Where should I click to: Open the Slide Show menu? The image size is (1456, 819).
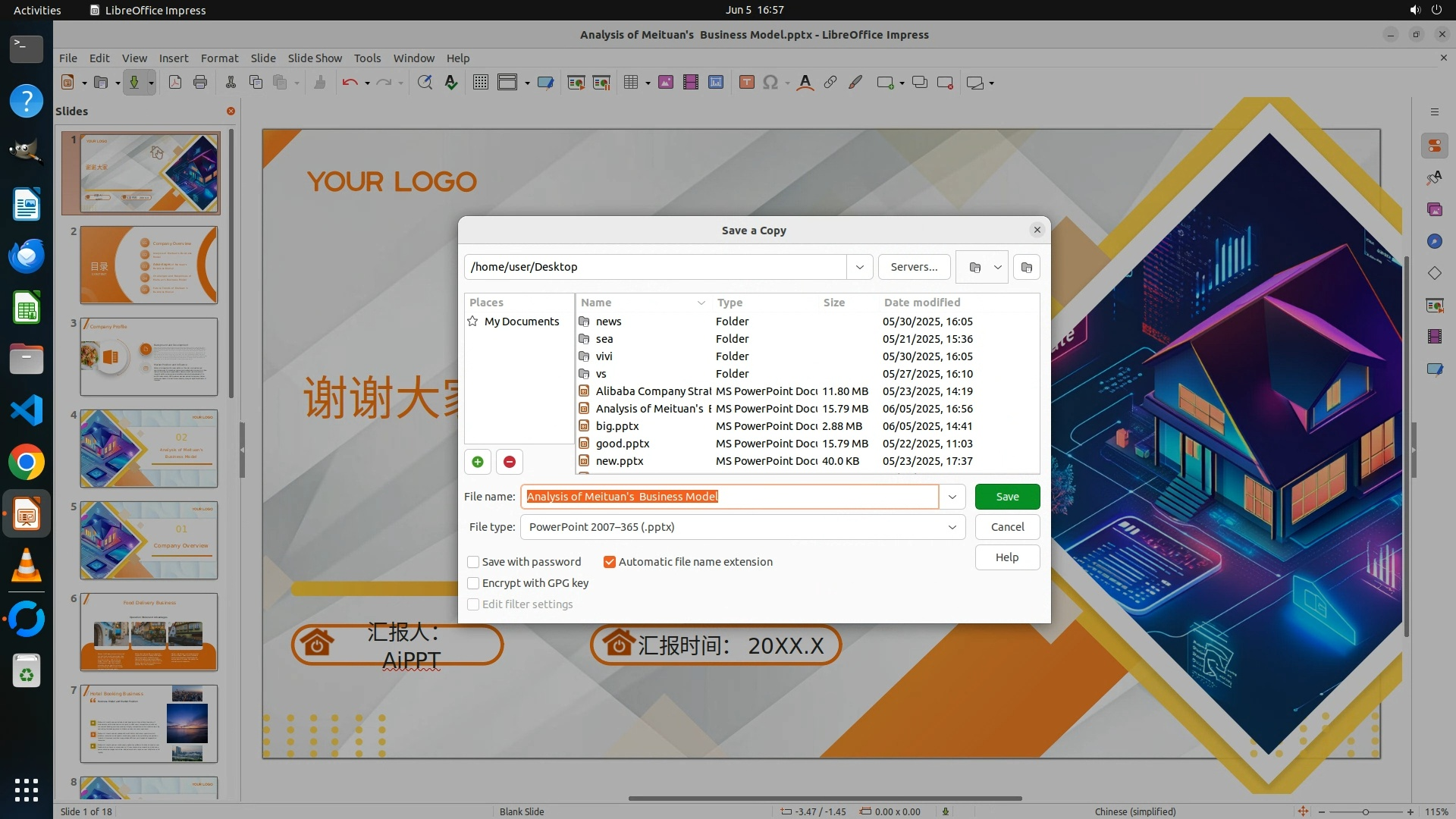coord(314,58)
